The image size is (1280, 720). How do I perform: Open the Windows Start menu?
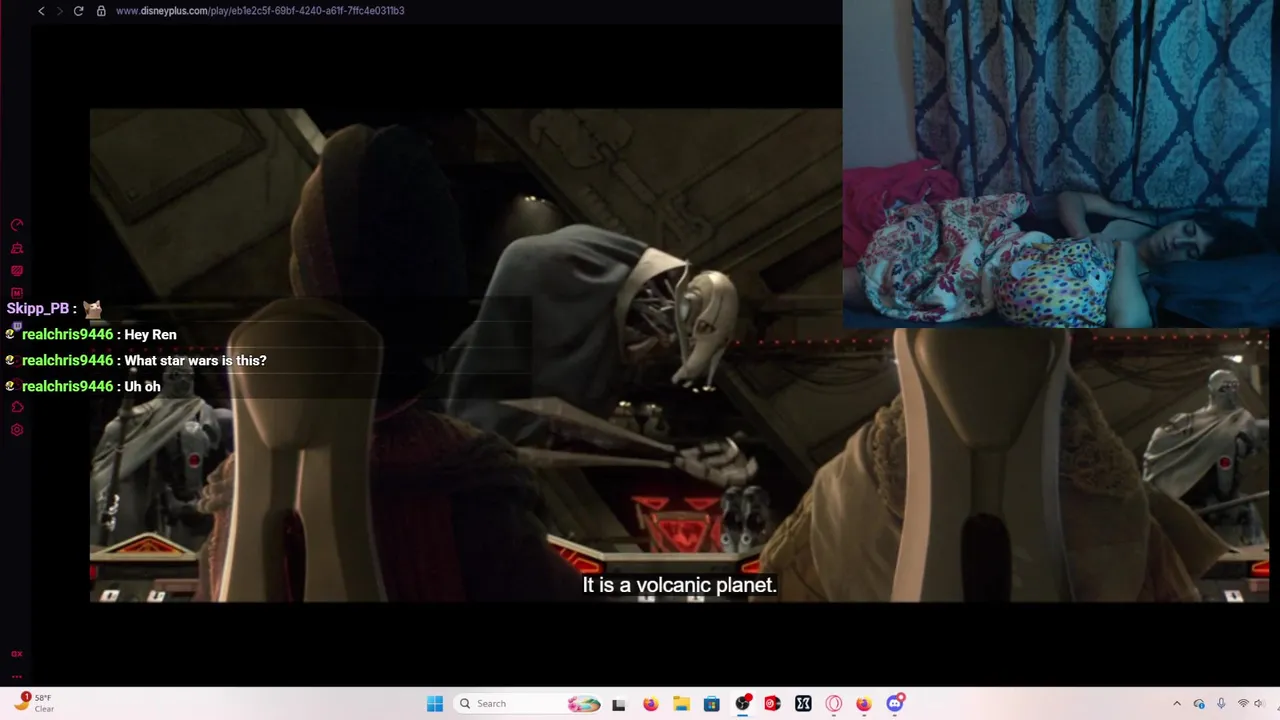click(435, 704)
